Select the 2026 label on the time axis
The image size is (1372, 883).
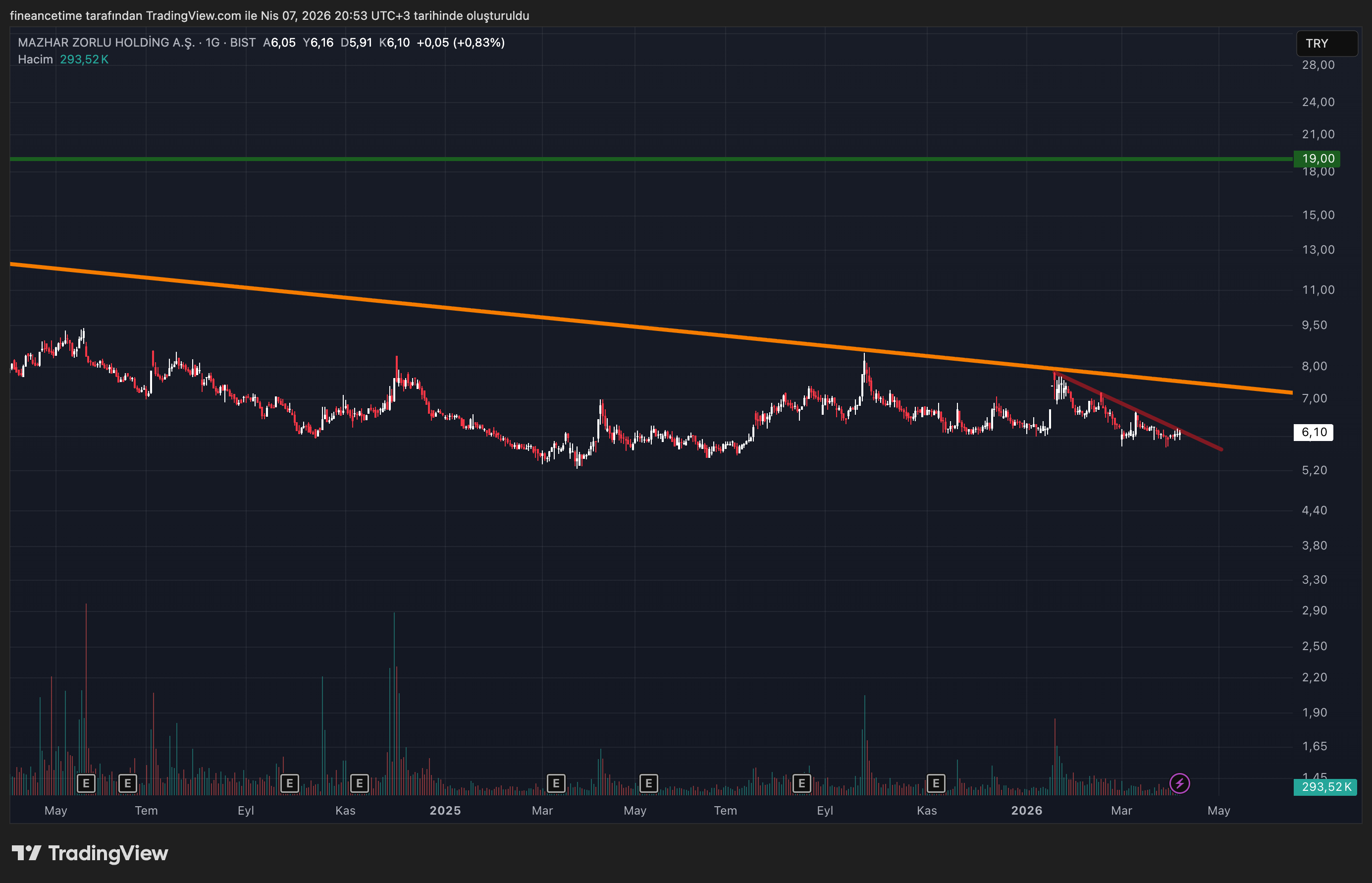click(x=1028, y=811)
